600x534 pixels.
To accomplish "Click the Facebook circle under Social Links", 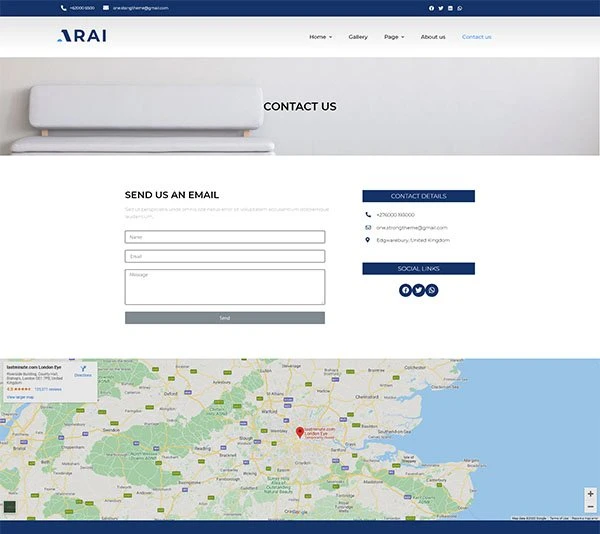I will [x=405, y=290].
